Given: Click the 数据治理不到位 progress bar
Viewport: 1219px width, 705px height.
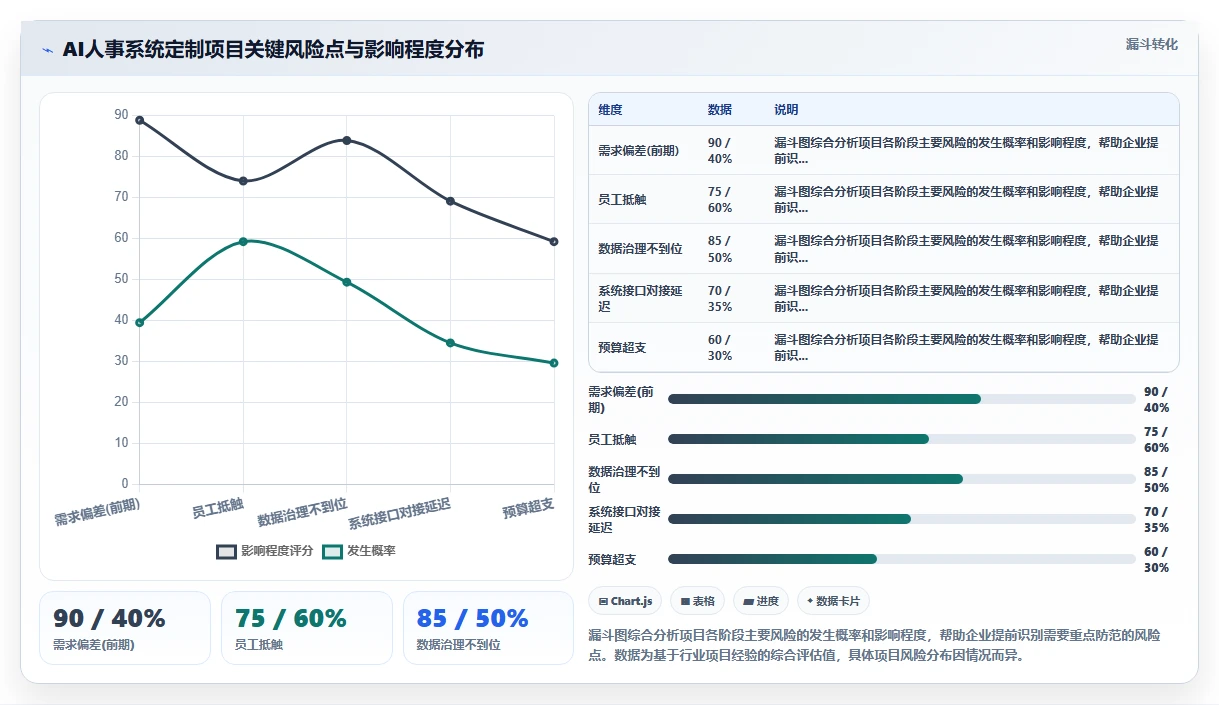Looking at the screenshot, I should click(x=902, y=479).
